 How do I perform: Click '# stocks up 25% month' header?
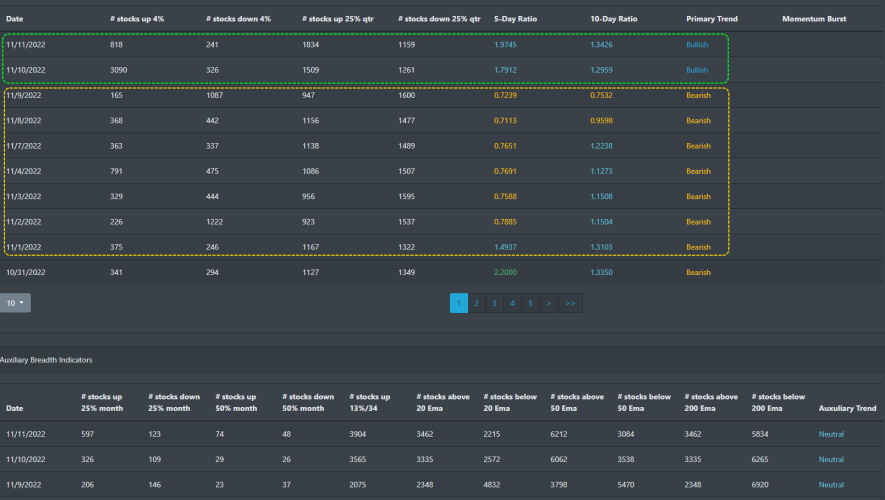tap(102, 402)
